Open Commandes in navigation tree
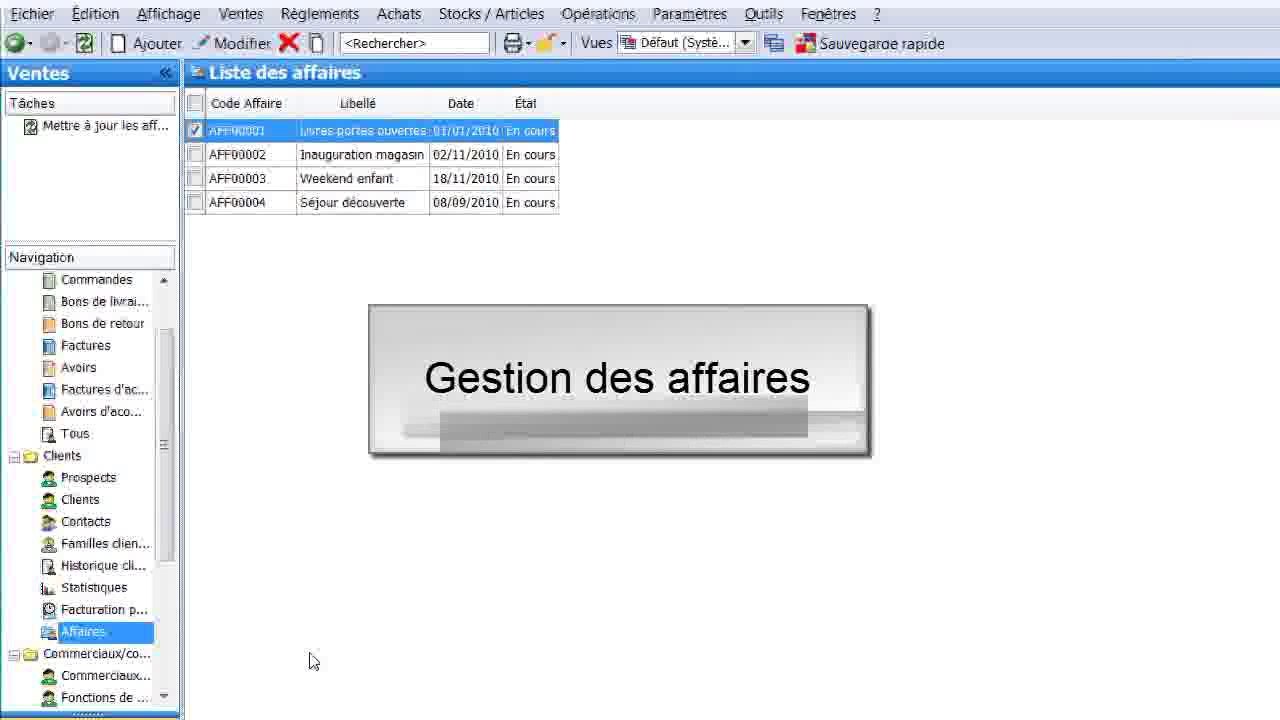 (x=96, y=280)
